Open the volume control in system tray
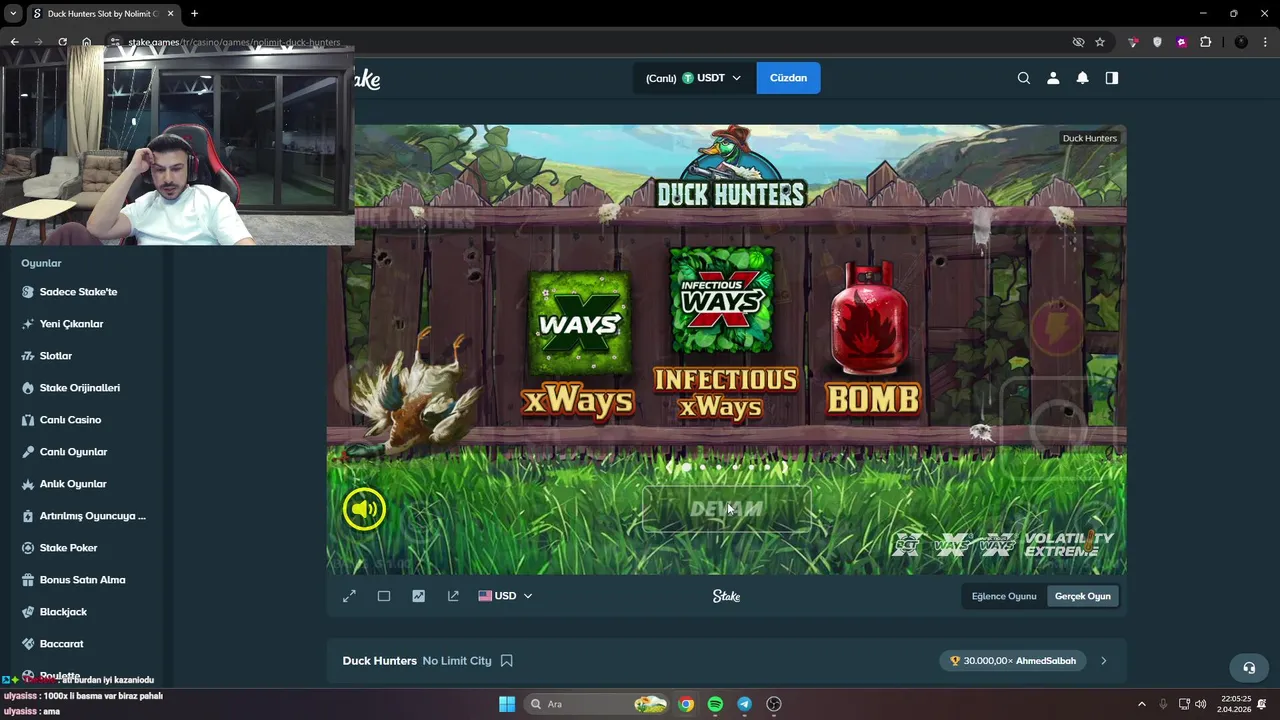 [x=1200, y=704]
